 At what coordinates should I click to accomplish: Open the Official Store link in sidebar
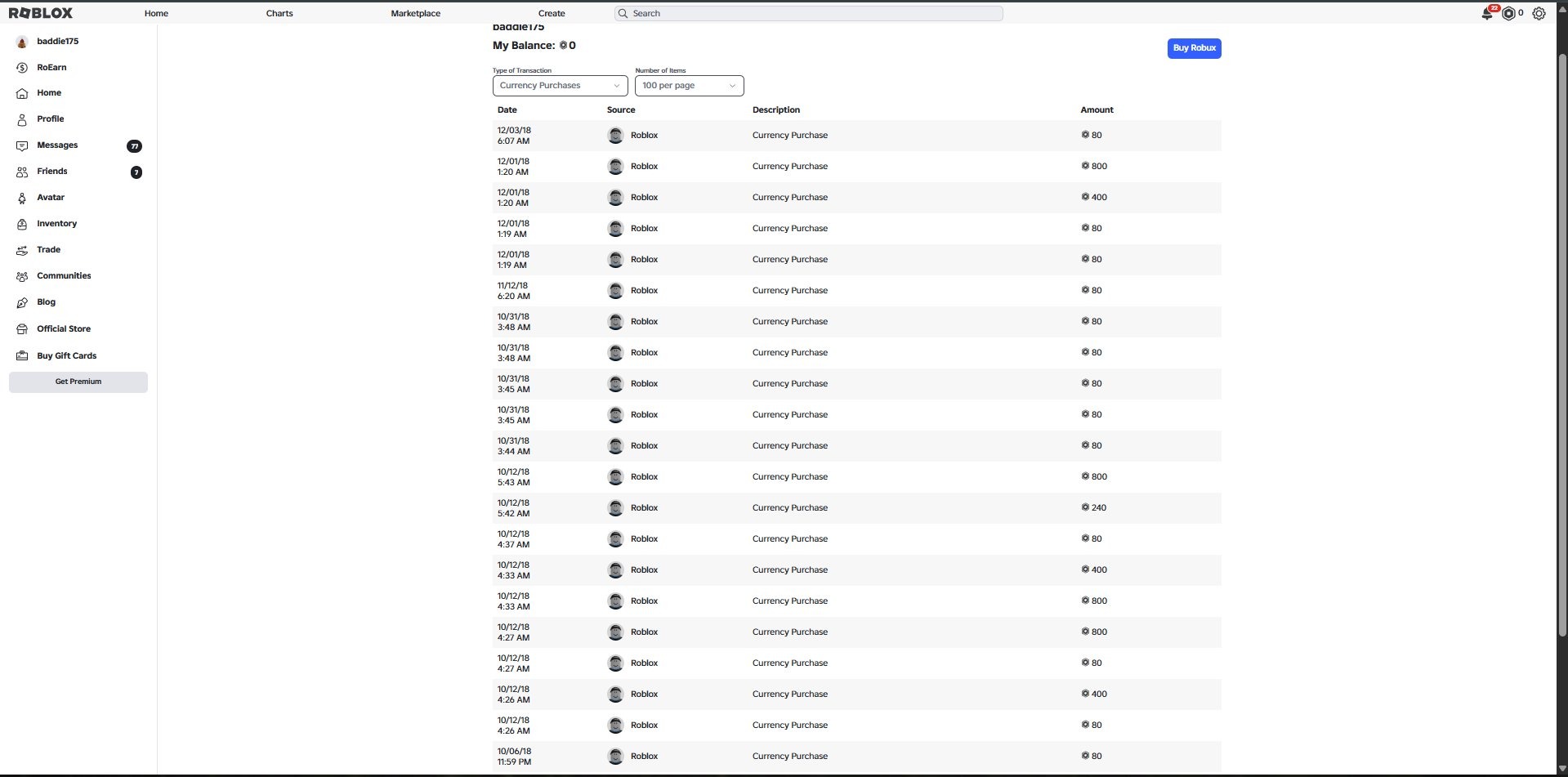point(64,329)
